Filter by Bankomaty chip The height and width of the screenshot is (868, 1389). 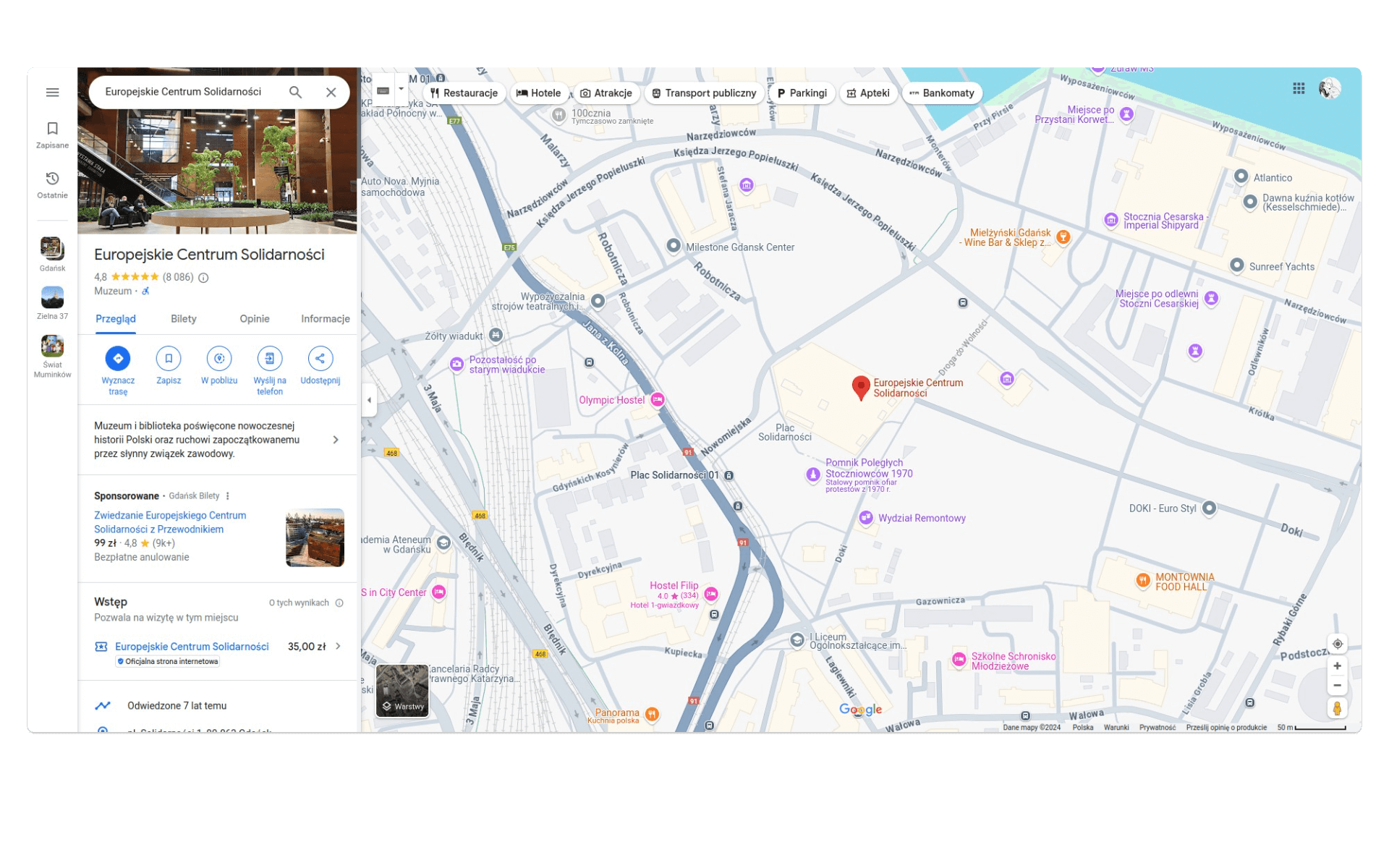point(943,93)
